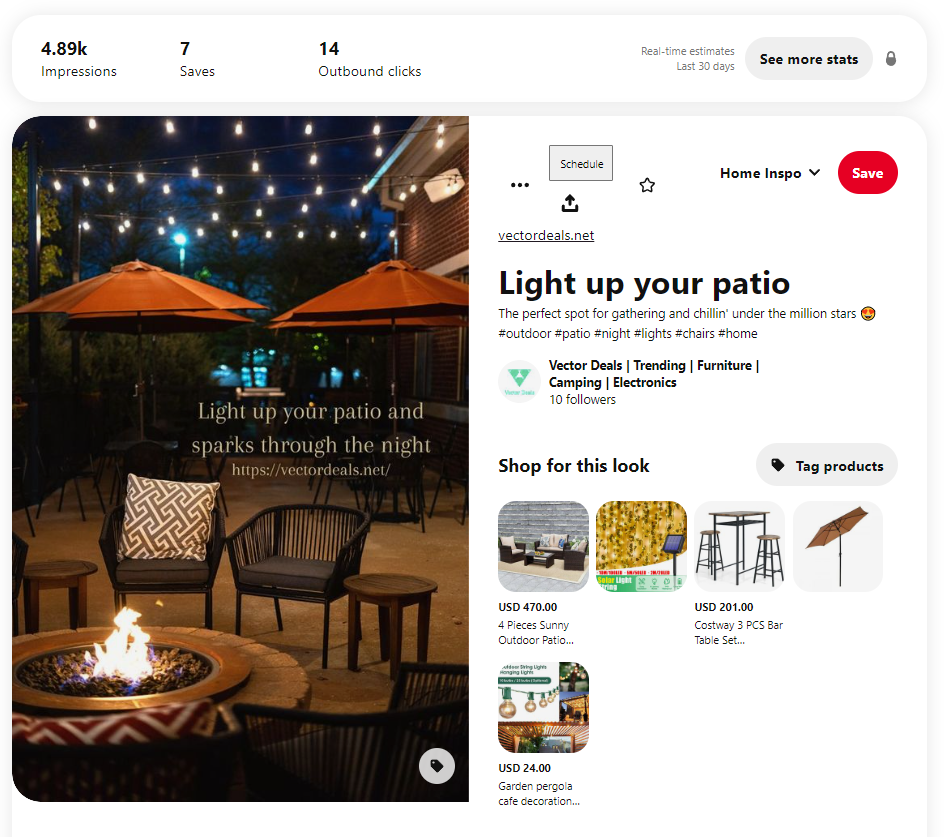Open the vectordeals.net link
Screen dimensions: 944x837
546,235
